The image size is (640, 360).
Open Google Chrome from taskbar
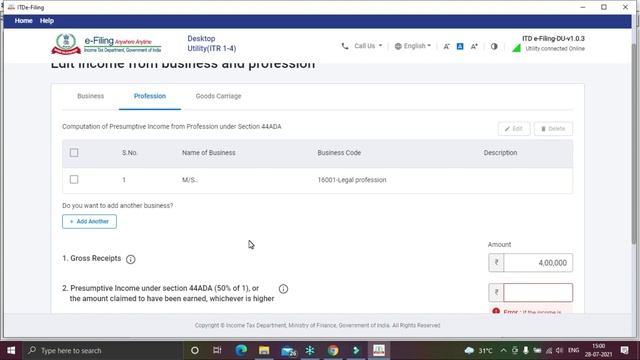click(333, 350)
